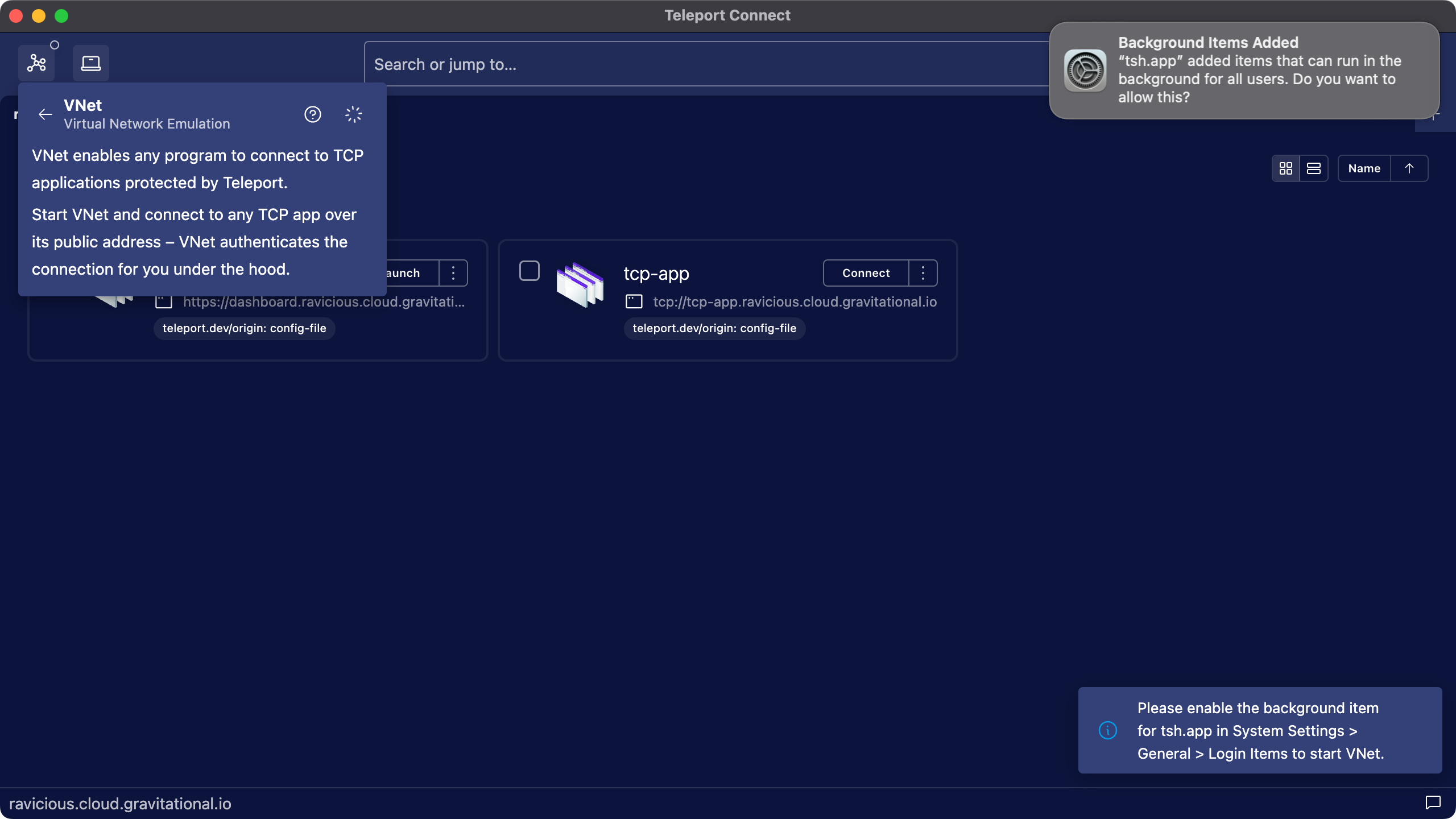
Task: Click ravicious.cloud.gravitational.io cluster in status bar
Action: click(x=120, y=804)
